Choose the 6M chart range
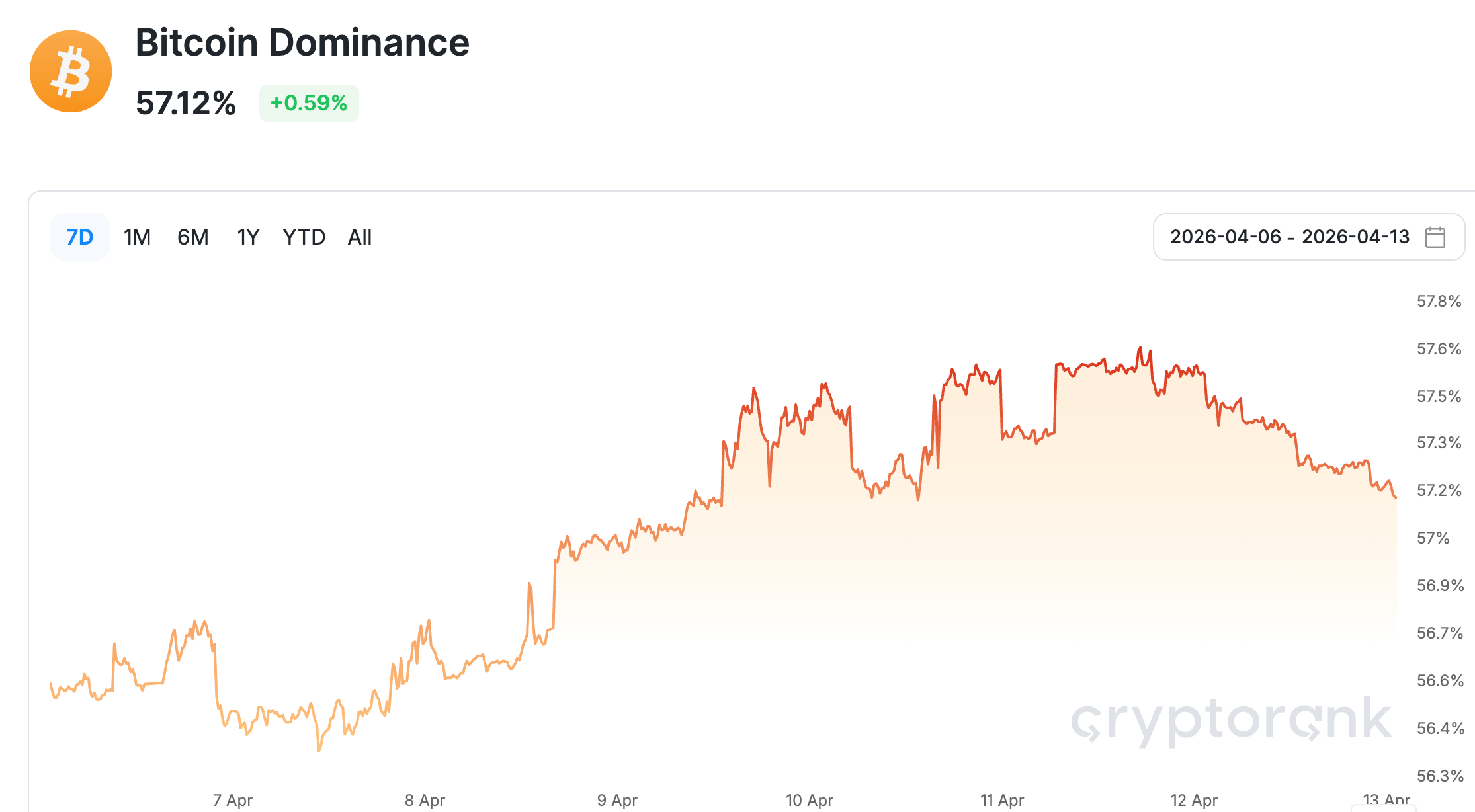The width and height of the screenshot is (1475, 812). 192,237
